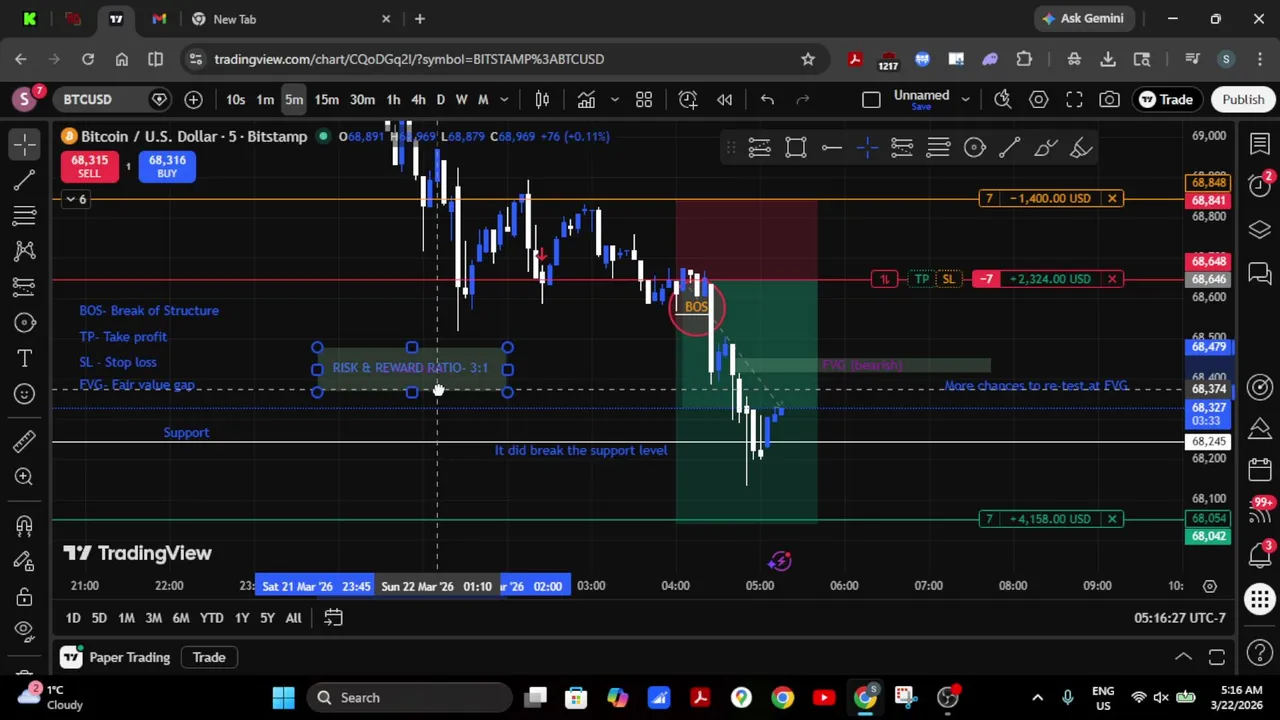This screenshot has height=720, width=1280.
Task: Expand the indicator templates dropdown
Action: click(614, 99)
